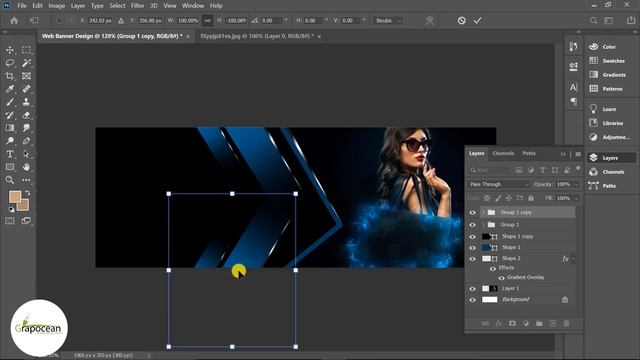Expand the Layers panel double-arrow
Image resolution: width=640 pixels, height=360 pixels.
coord(563,154)
